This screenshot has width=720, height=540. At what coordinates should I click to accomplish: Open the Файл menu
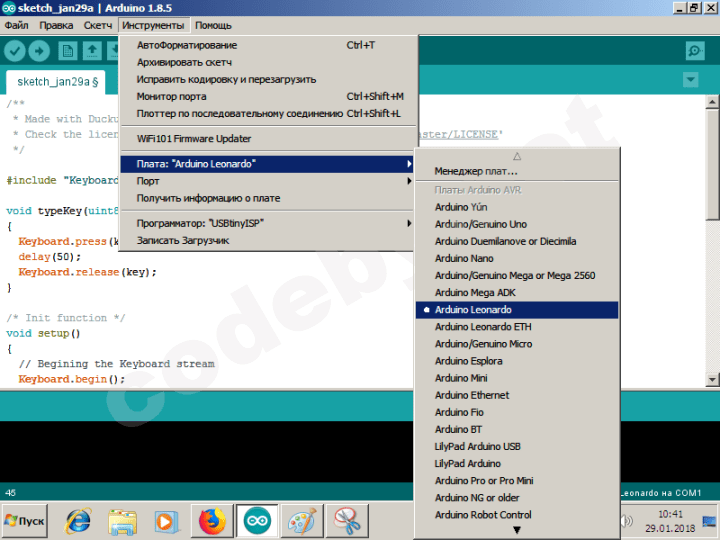(x=17, y=25)
